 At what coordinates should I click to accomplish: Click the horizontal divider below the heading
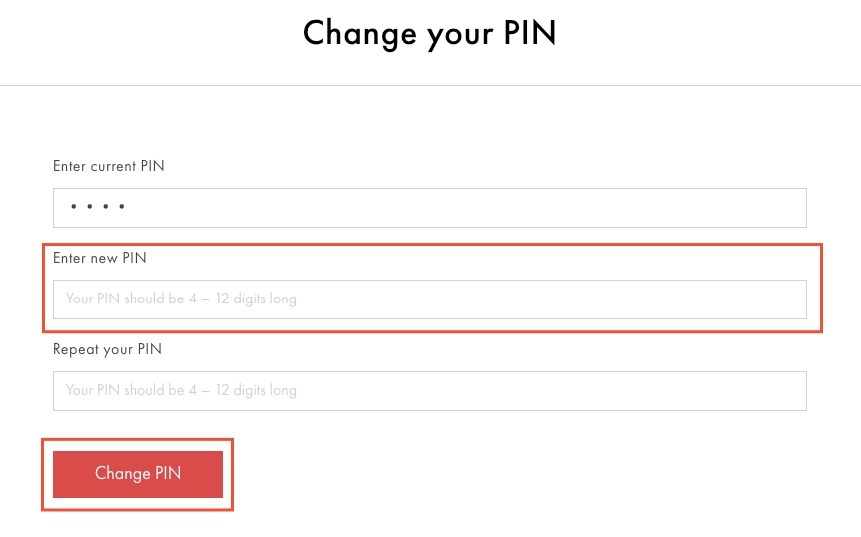pos(430,85)
